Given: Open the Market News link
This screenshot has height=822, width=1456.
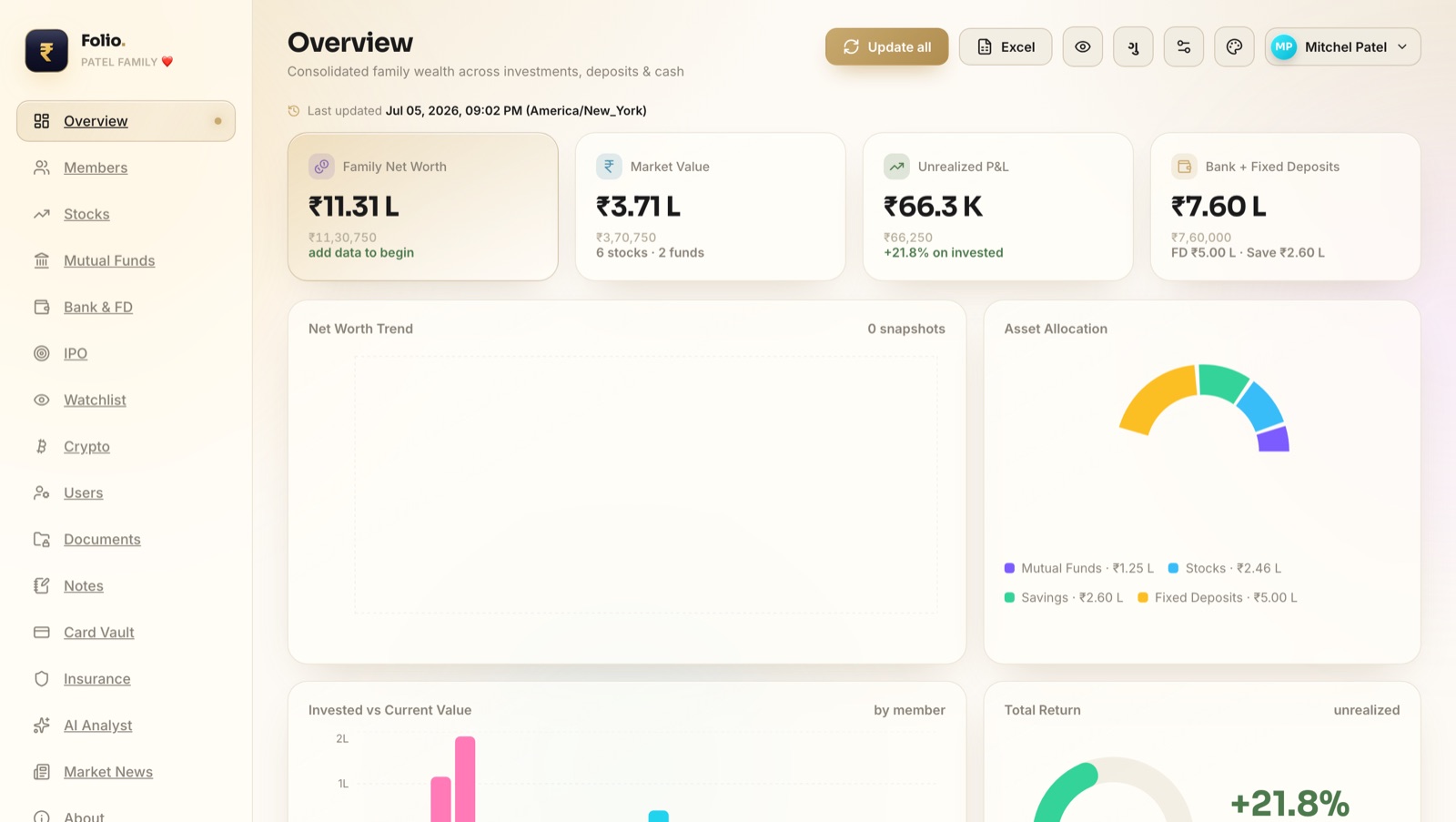Looking at the screenshot, I should [x=108, y=771].
